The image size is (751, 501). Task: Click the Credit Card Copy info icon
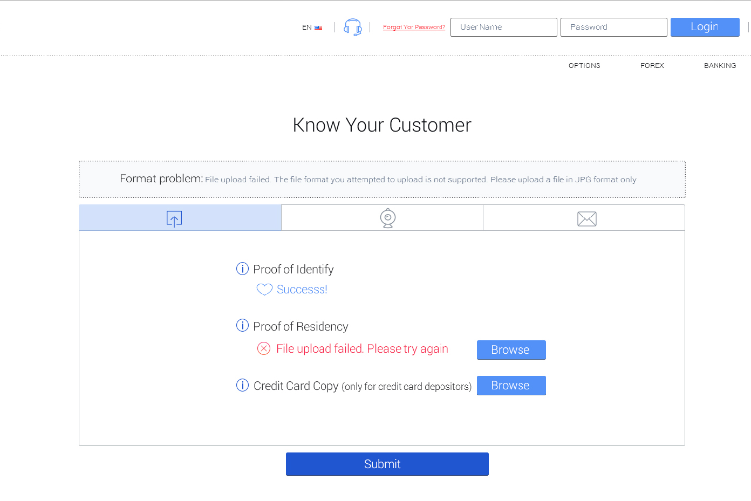pyautogui.click(x=242, y=385)
